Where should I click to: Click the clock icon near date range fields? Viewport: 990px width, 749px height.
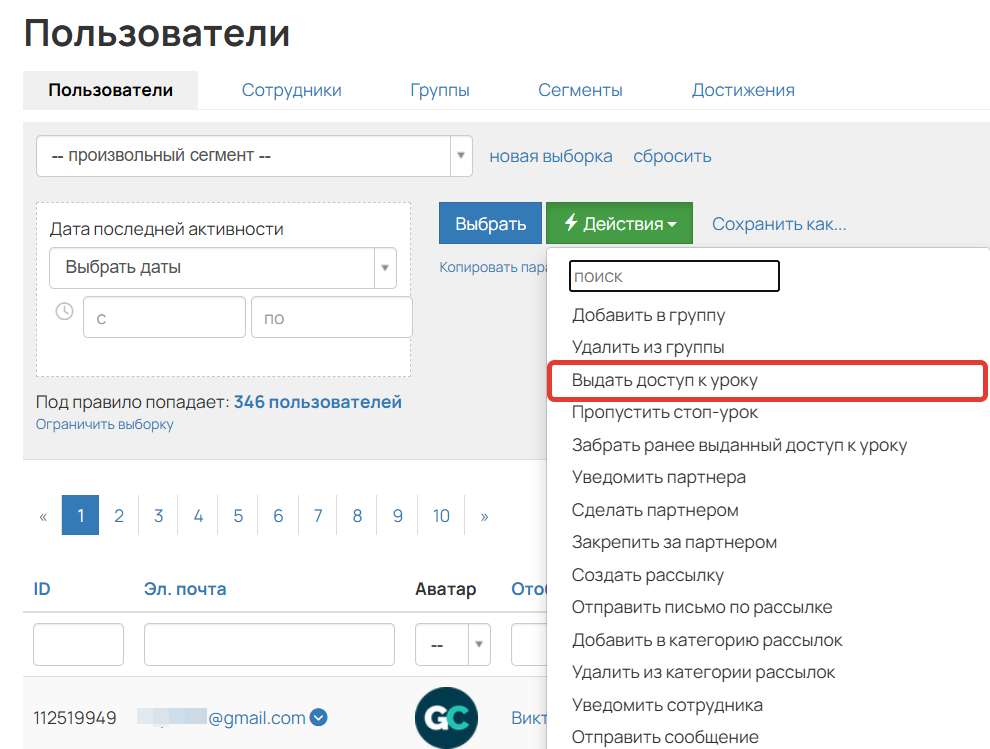pyautogui.click(x=64, y=311)
